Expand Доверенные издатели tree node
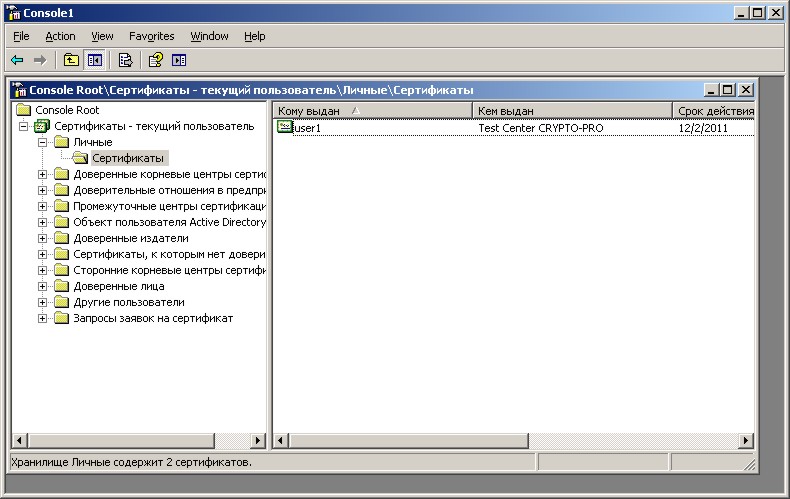The image size is (790, 499). [43, 238]
